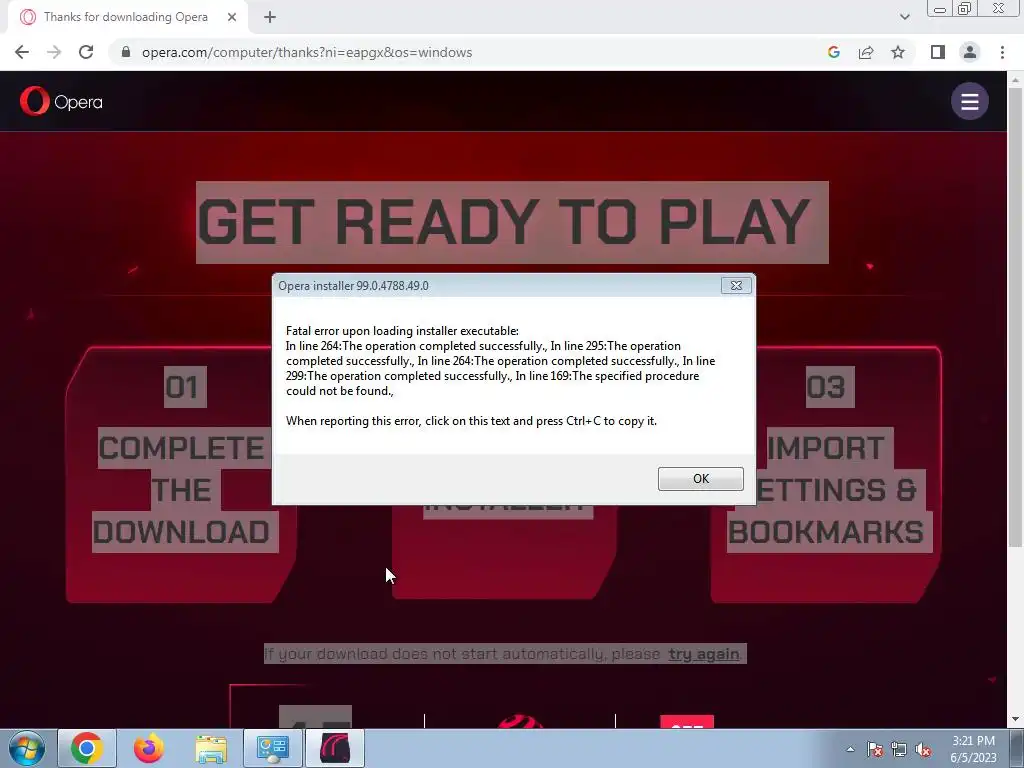This screenshot has height=768, width=1024.
Task: Open a new browser tab
Action: tap(270, 17)
